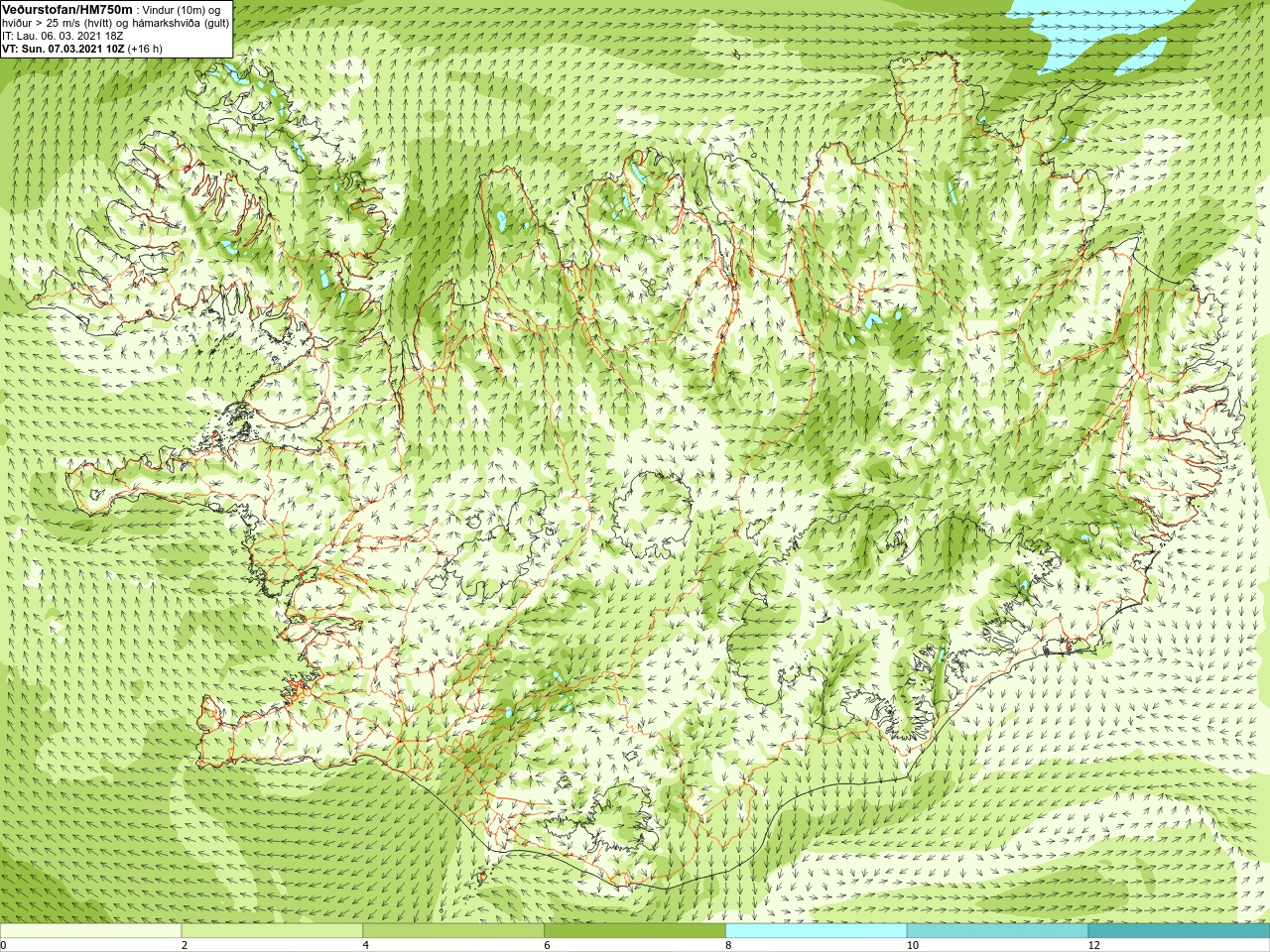Click the 'Vindur (10m) og' label

tap(183, 10)
